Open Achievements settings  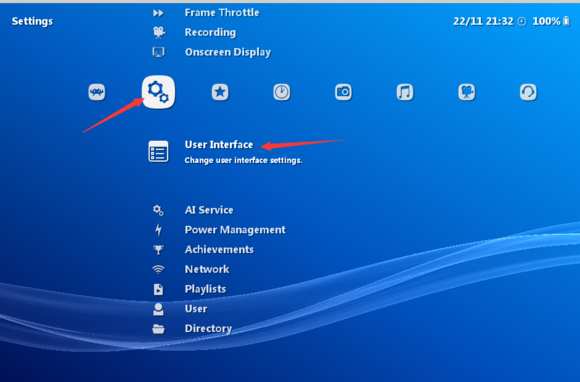(x=219, y=250)
